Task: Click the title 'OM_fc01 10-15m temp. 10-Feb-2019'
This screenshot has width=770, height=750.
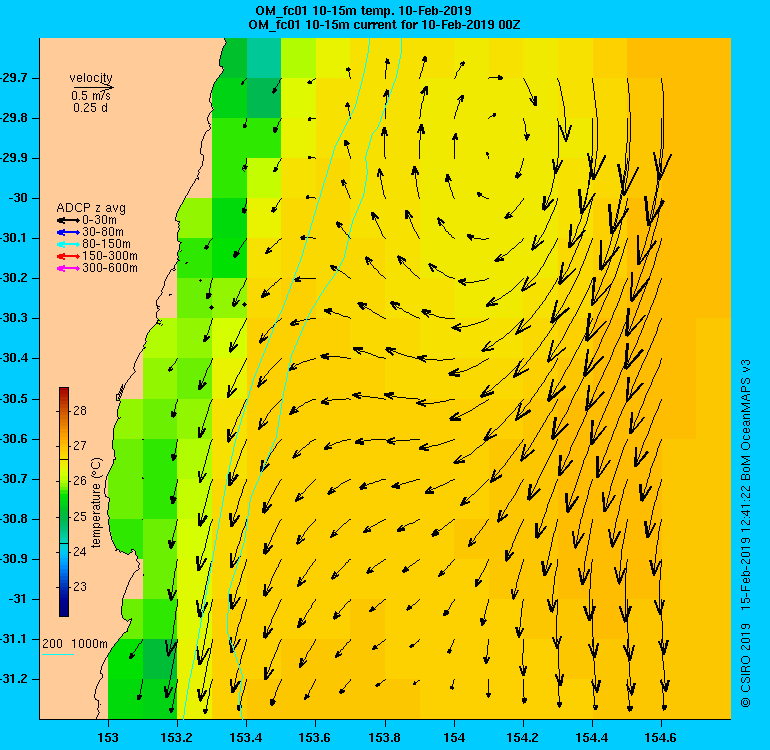Action: [x=363, y=10]
